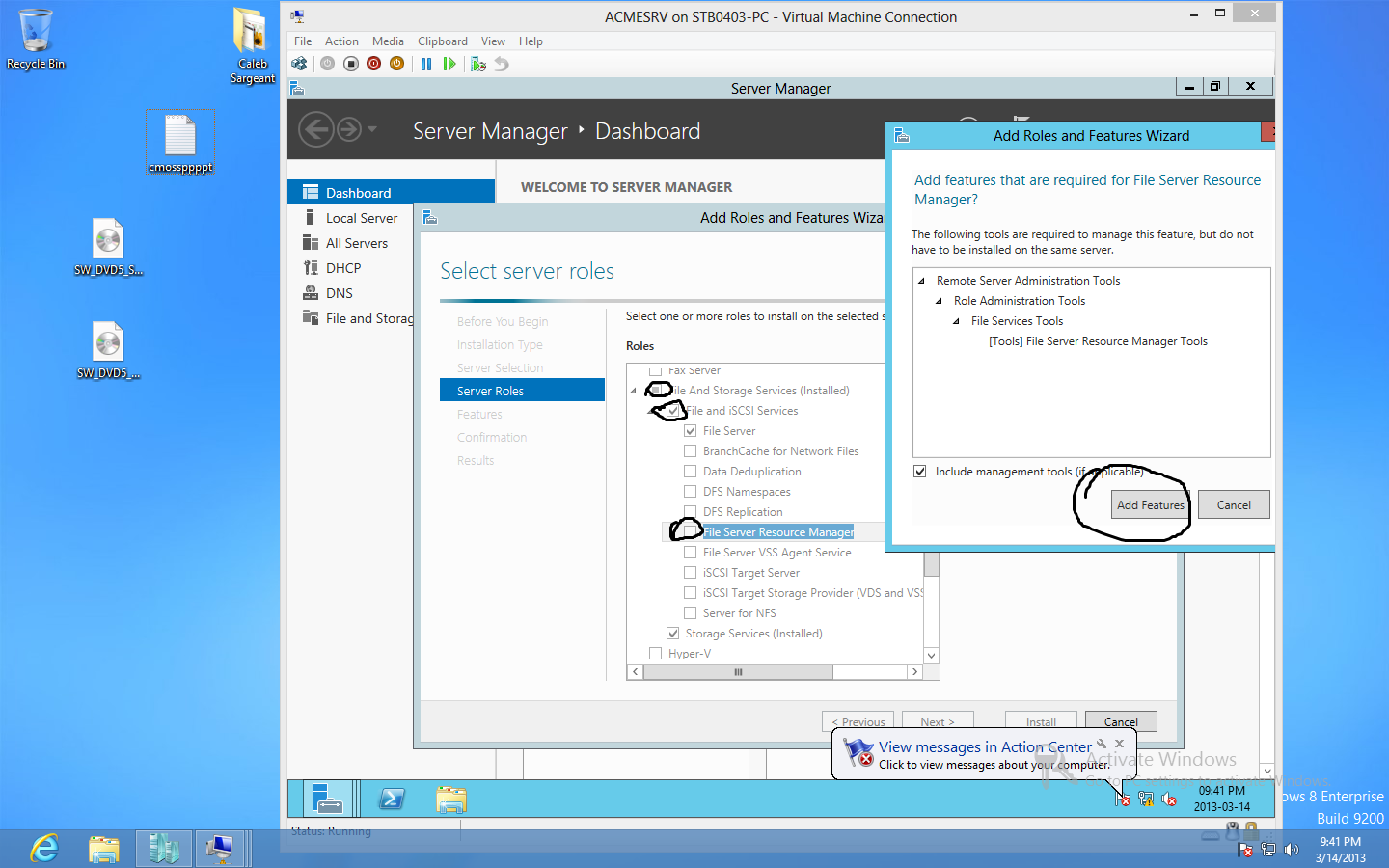
Task: Shut down the VM using the red power icon
Action: tap(374, 64)
